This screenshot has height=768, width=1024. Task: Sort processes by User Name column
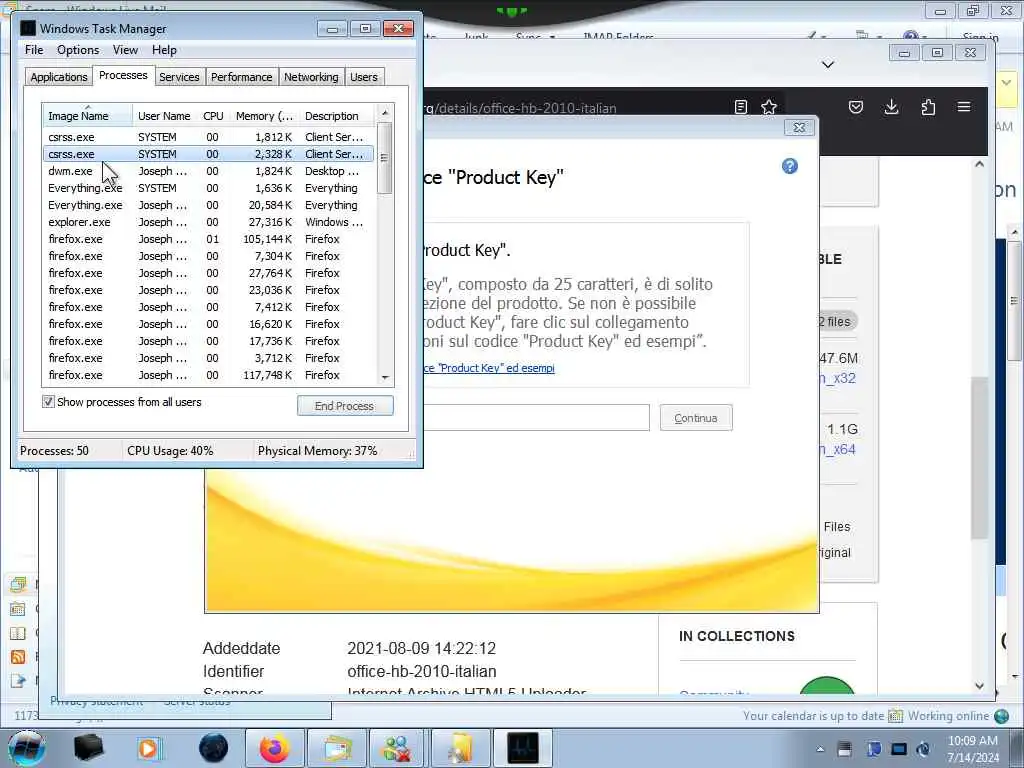[x=164, y=116]
